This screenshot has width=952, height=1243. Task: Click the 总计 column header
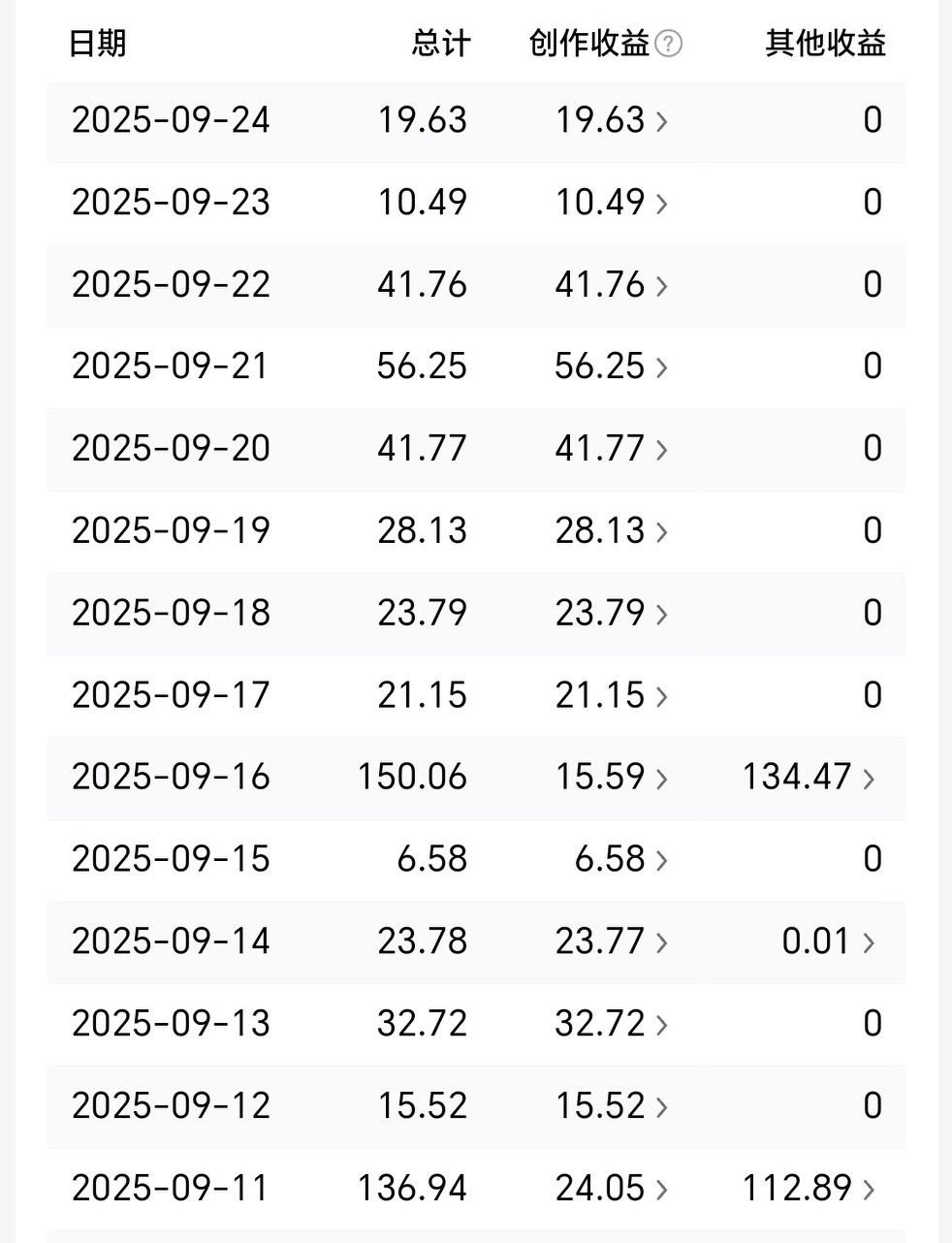tap(440, 44)
